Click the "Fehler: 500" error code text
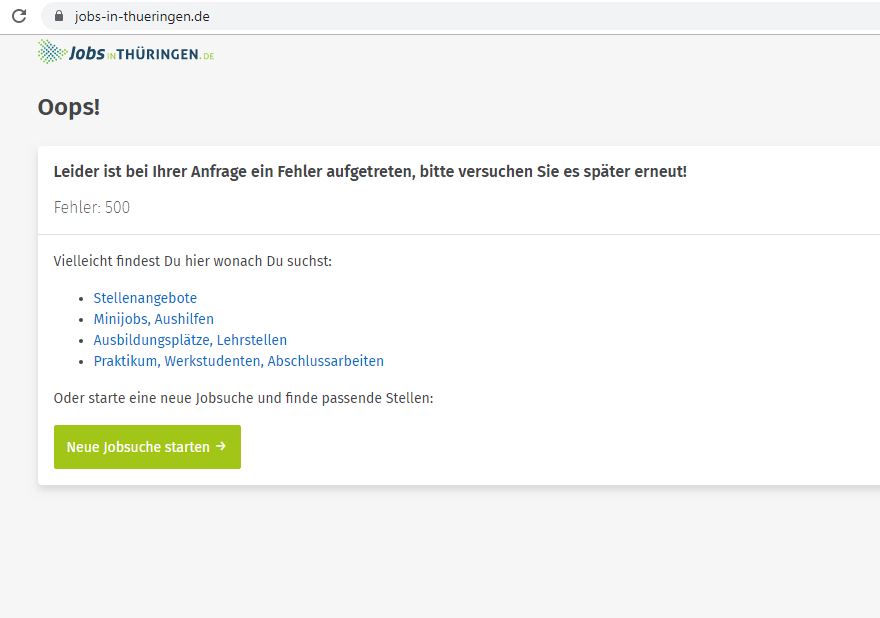The height and width of the screenshot is (618, 880). point(92,208)
